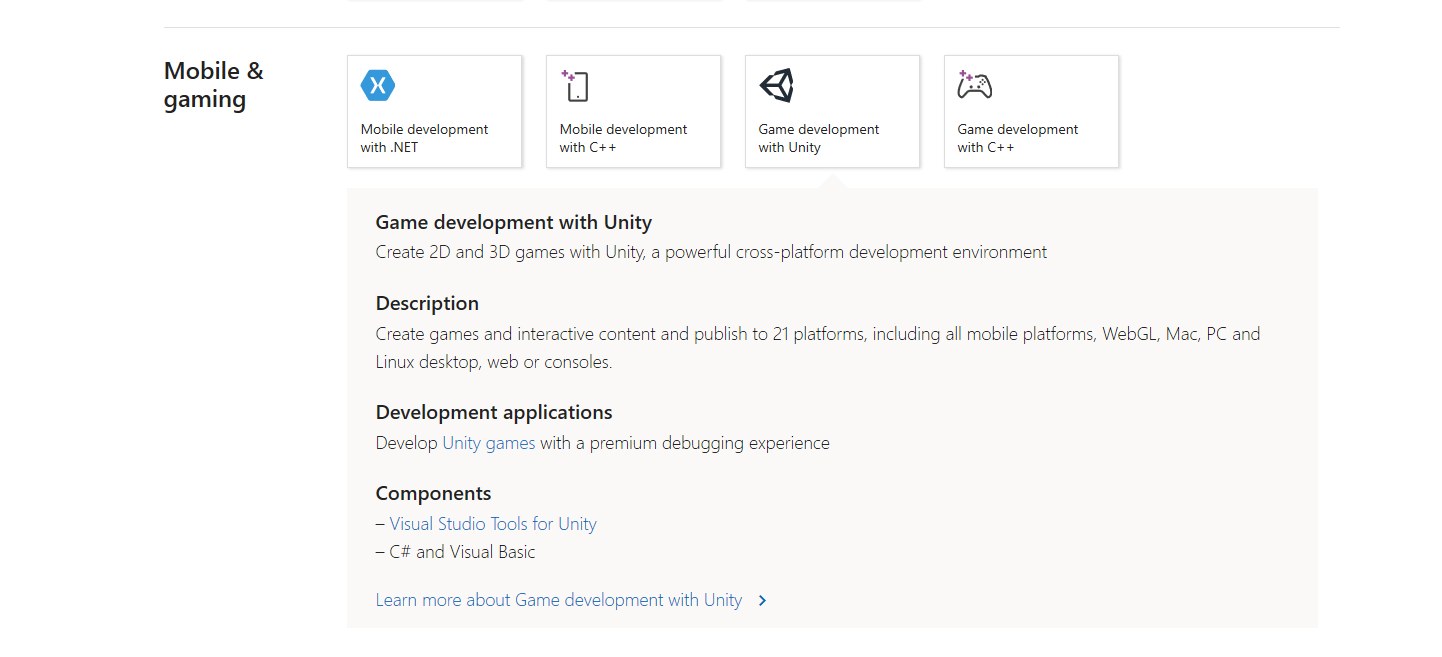Click the Xamarin hexagon X icon
Viewport: 1442px width, 657px height.
tap(378, 86)
